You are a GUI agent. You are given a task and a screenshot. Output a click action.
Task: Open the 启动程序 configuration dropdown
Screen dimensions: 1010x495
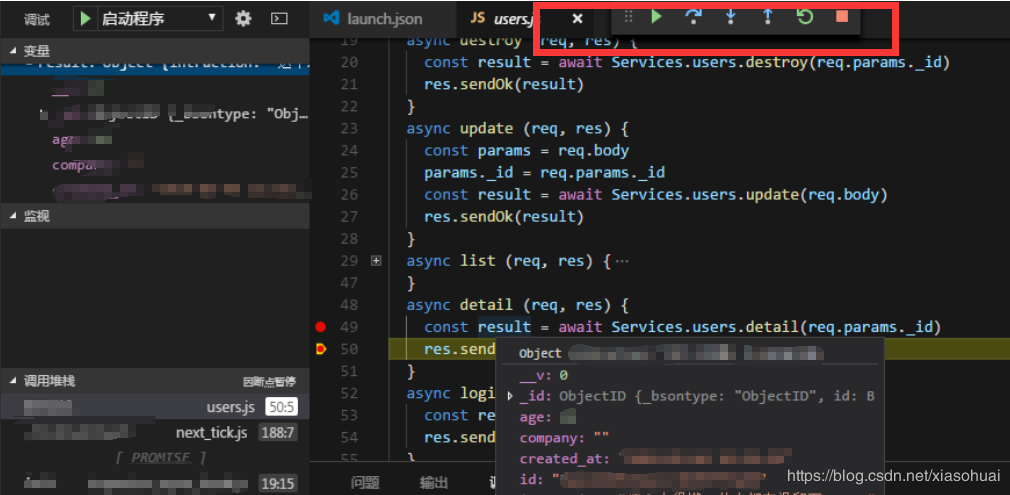point(158,19)
